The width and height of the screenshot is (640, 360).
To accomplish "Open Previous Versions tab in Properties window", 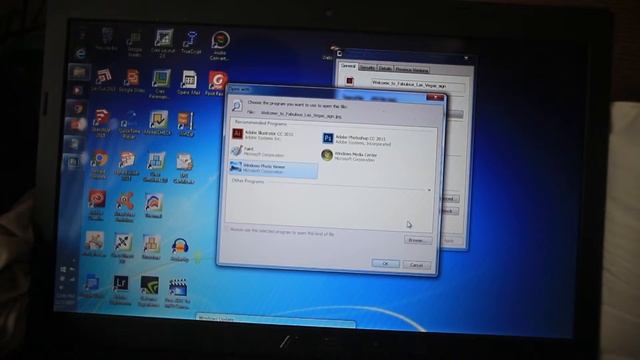I will pyautogui.click(x=411, y=69).
